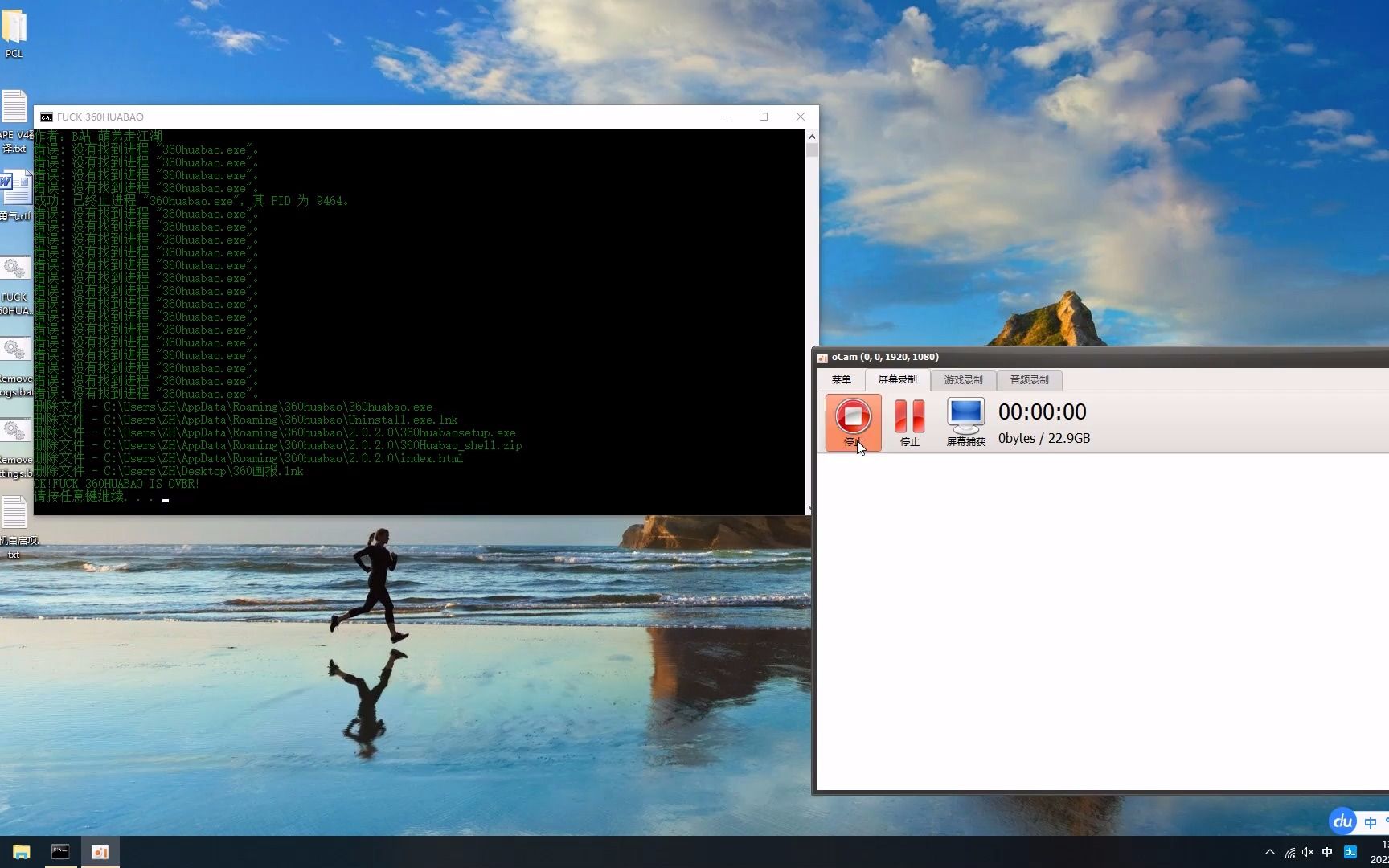This screenshot has width=1389, height=868.
Task: Select the 开机自启项.txt desktop file
Action: click(x=14, y=527)
